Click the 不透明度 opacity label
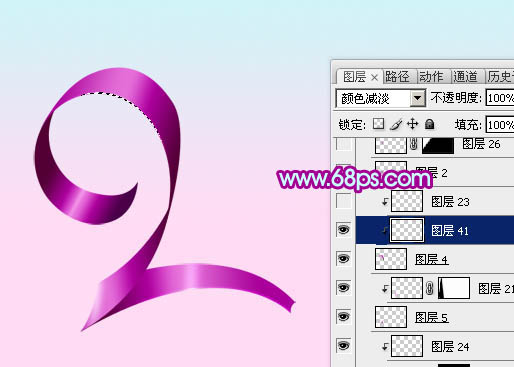Screen dimensions: 514x367 tap(456, 98)
